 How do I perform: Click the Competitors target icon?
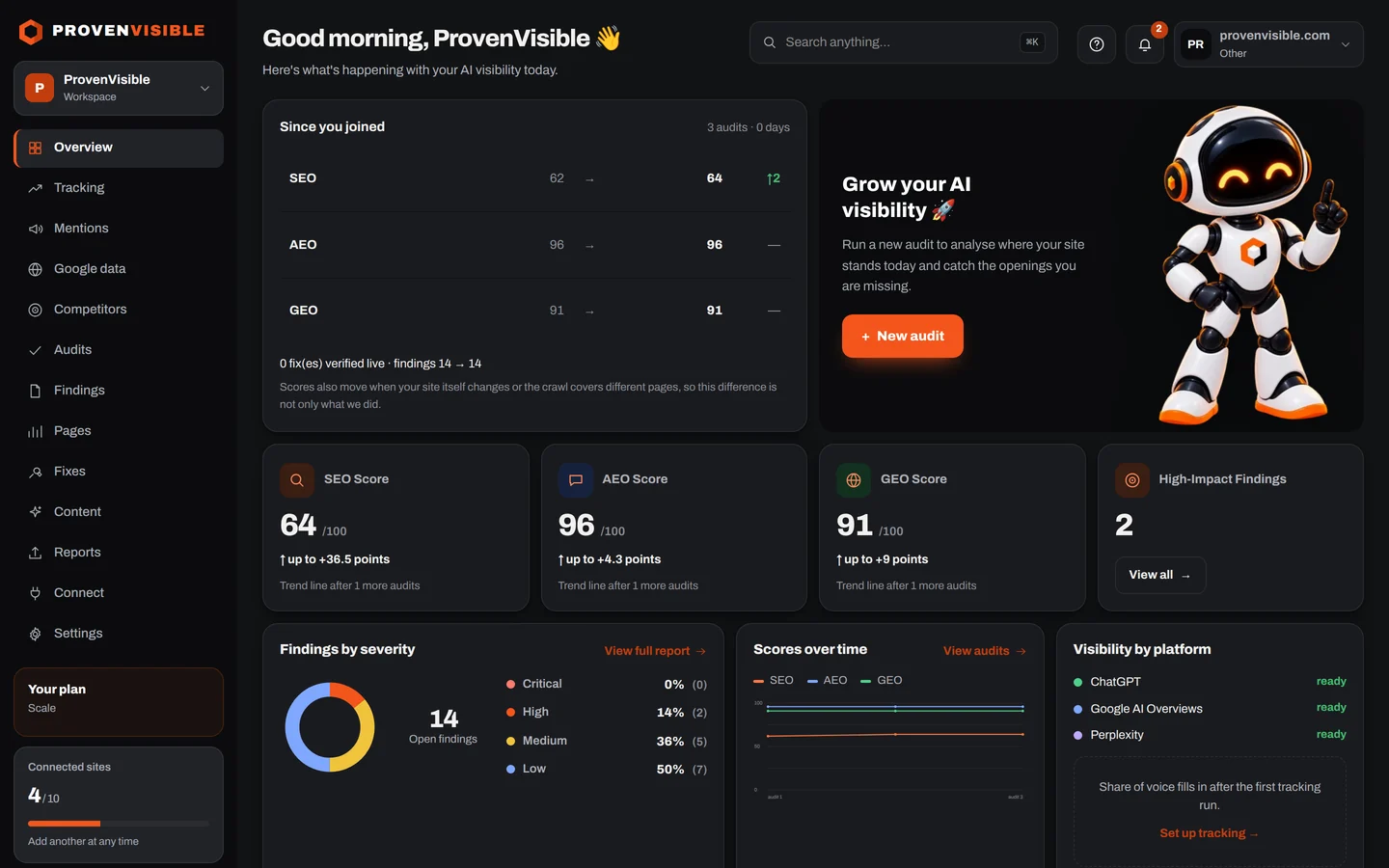tap(36, 310)
